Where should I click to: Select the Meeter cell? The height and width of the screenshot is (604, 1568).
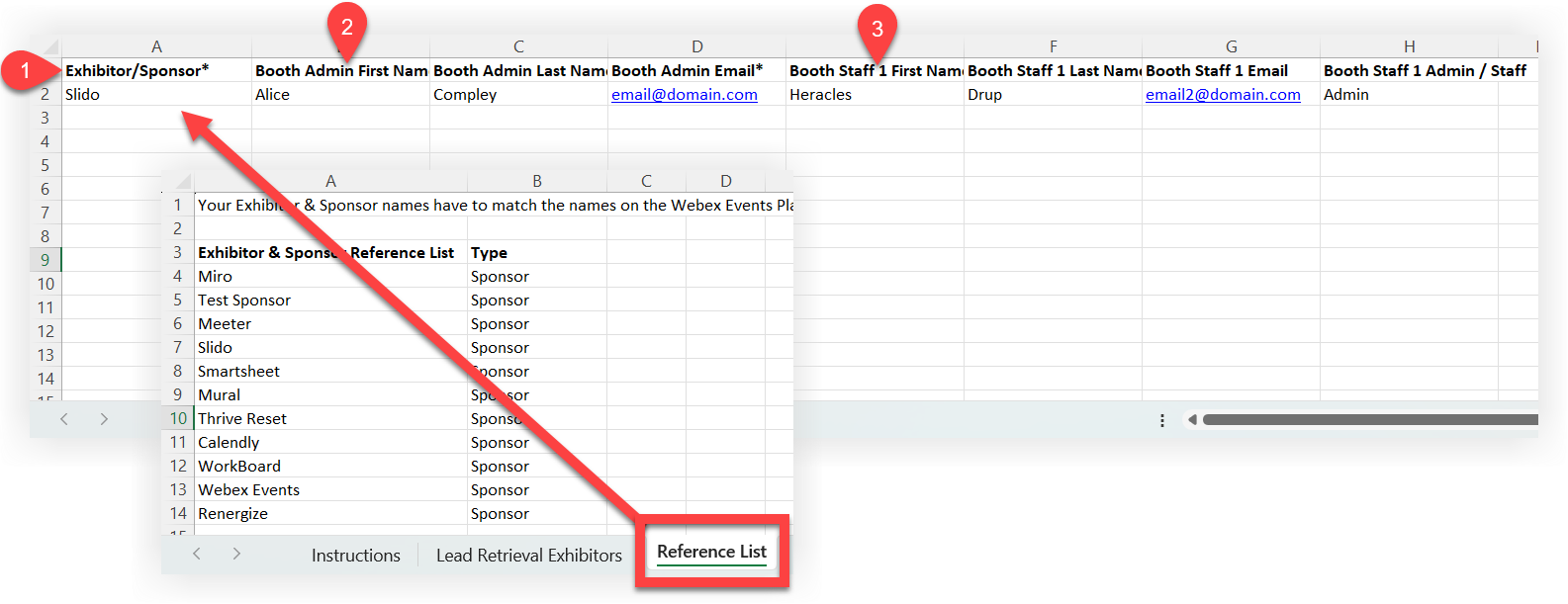click(x=330, y=323)
